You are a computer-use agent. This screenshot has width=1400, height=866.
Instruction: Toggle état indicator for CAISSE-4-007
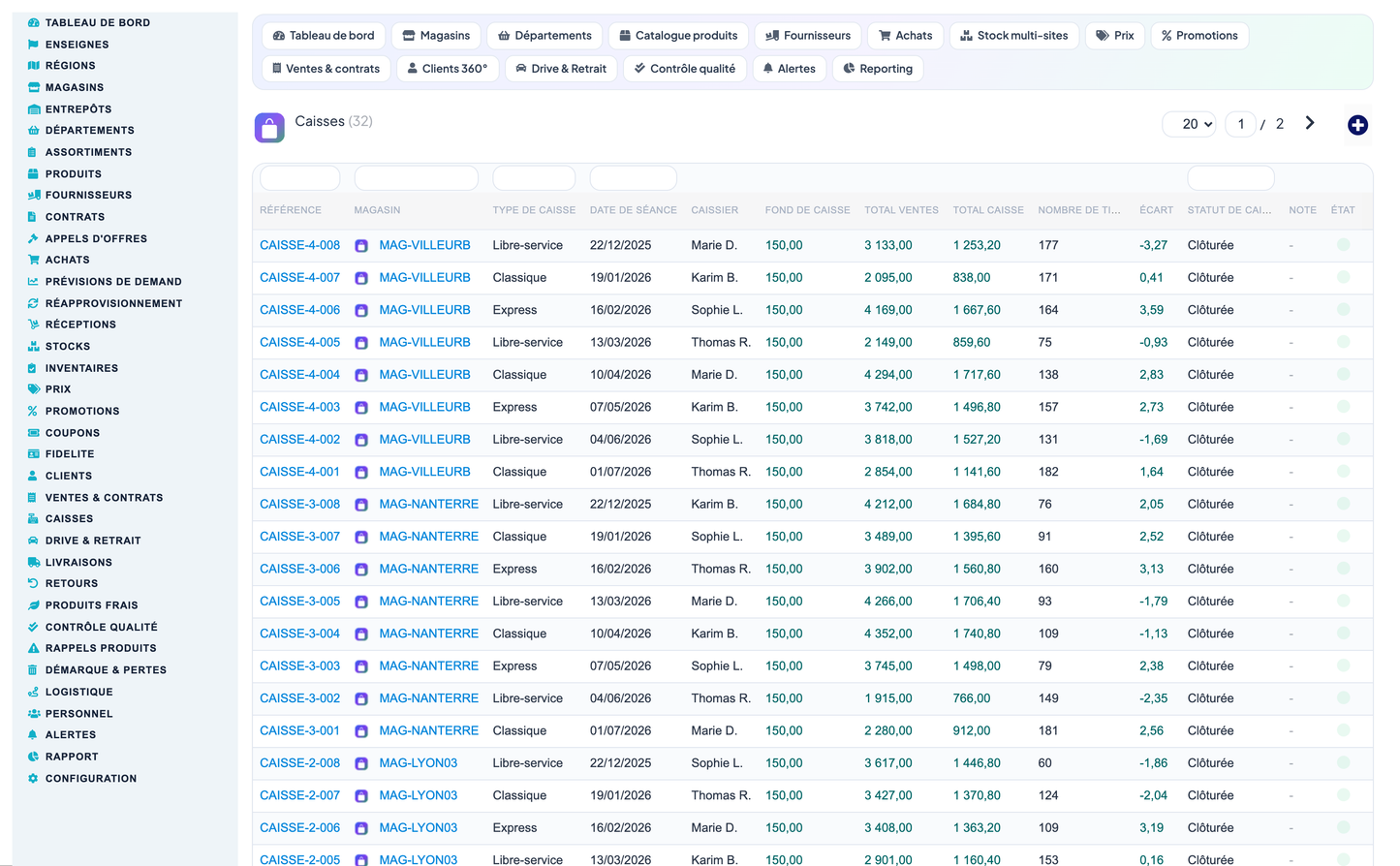click(x=1343, y=277)
